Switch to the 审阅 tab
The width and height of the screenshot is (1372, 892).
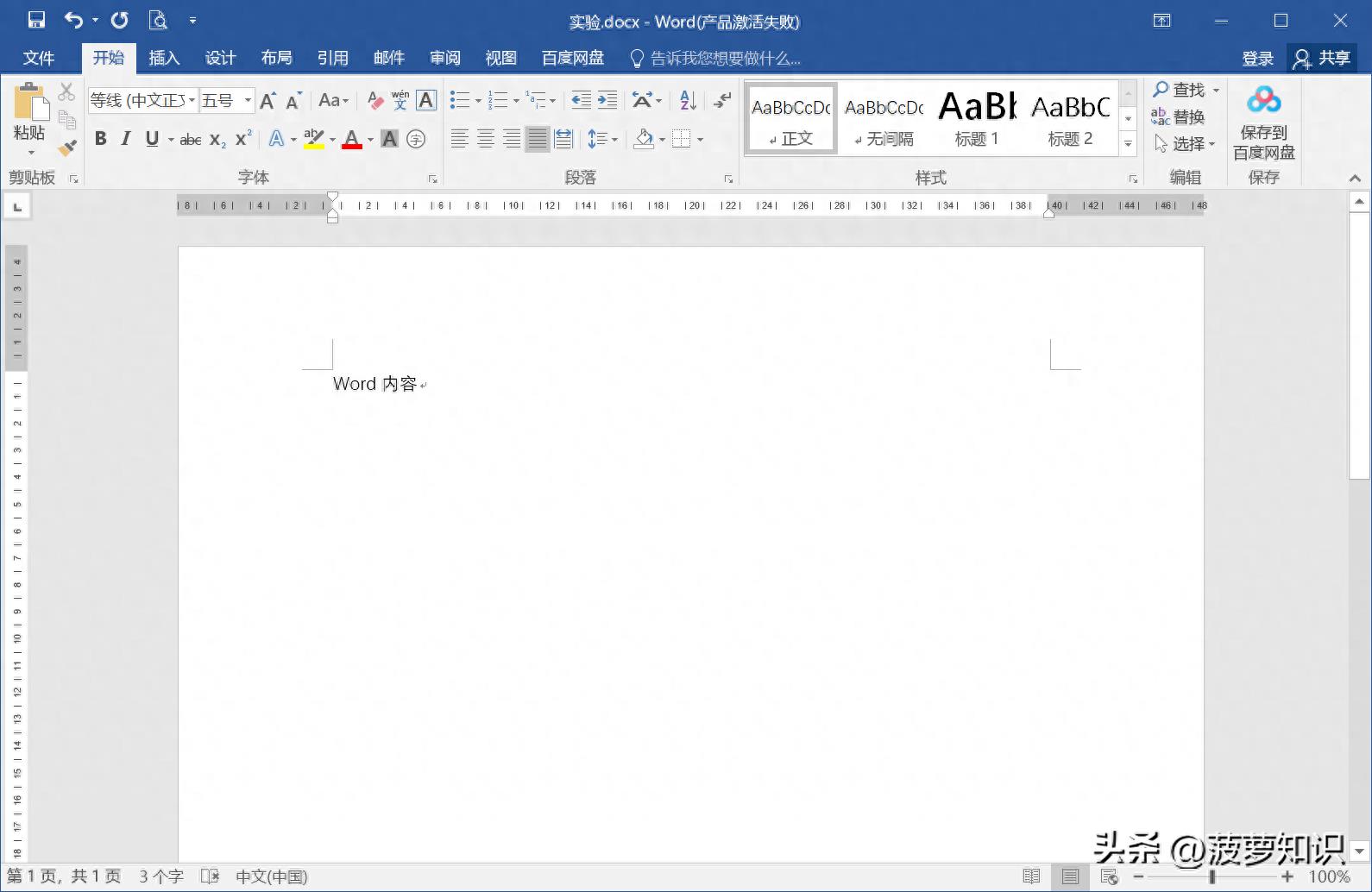(444, 58)
